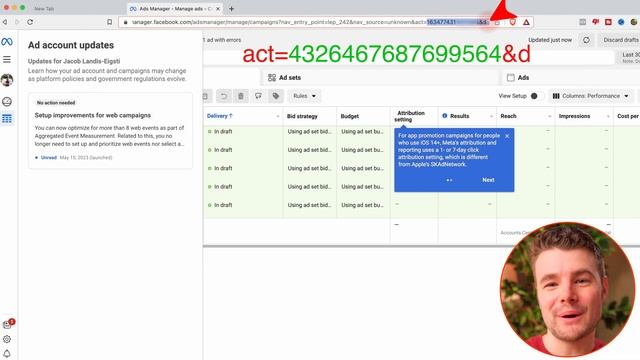Screen dimensions: 640x360
Task: Click the tag icon in the toolbar
Action: 276,96
